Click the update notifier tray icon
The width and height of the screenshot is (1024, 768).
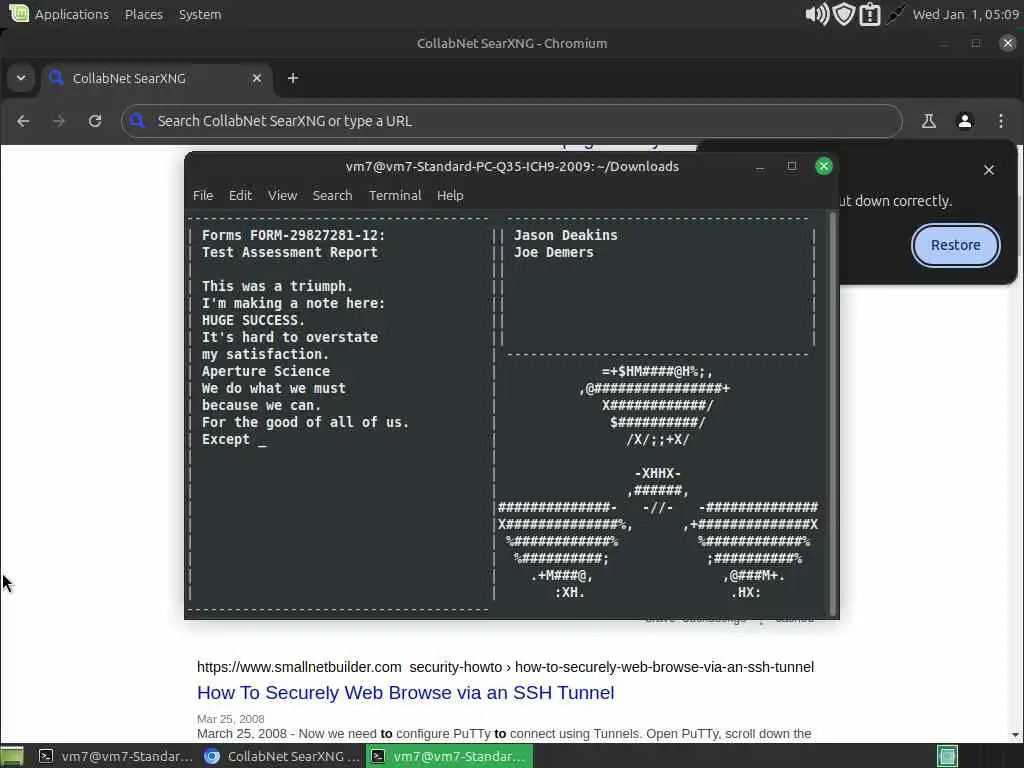pyautogui.click(x=869, y=14)
